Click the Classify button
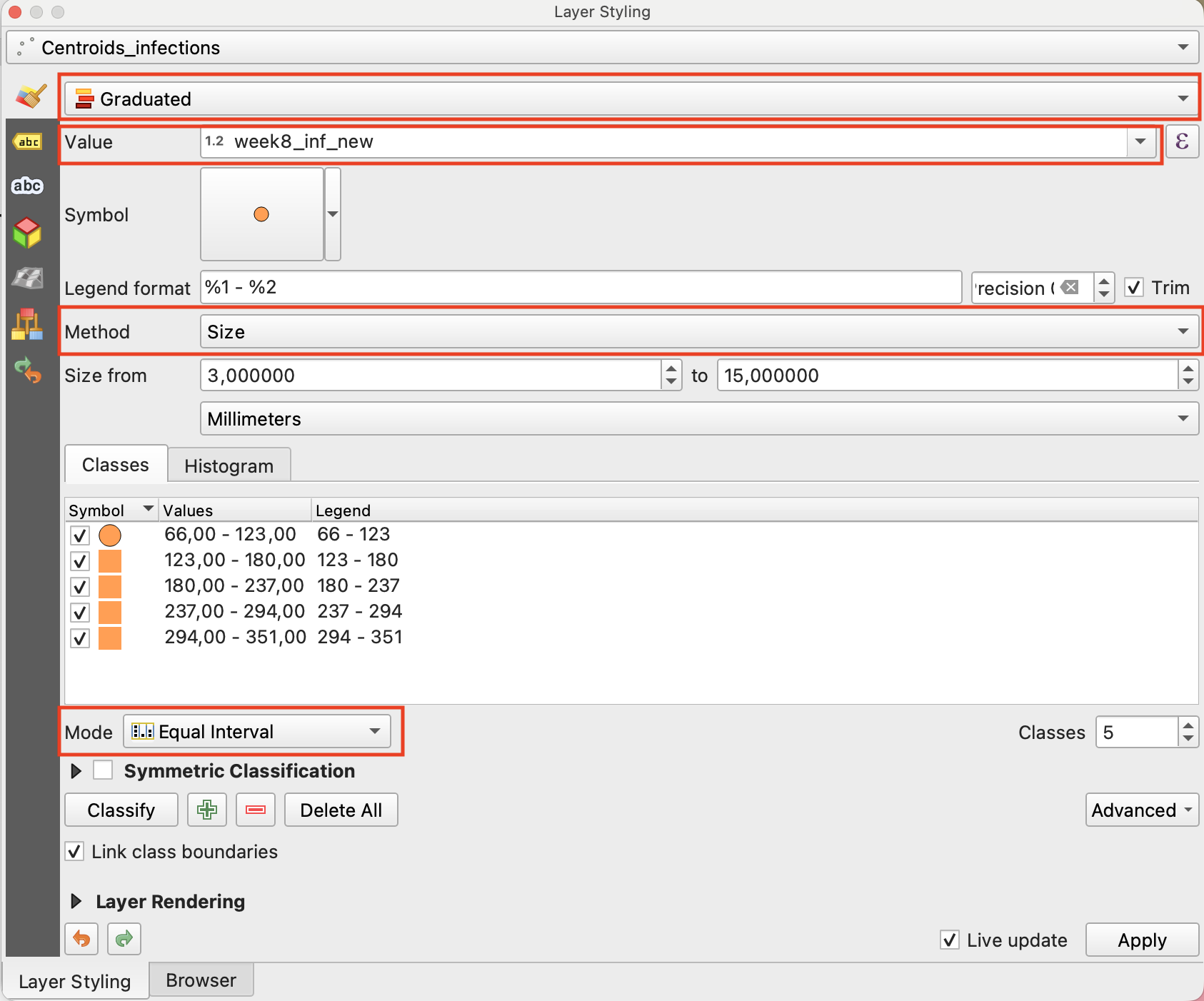The image size is (1204, 1001). (x=121, y=810)
